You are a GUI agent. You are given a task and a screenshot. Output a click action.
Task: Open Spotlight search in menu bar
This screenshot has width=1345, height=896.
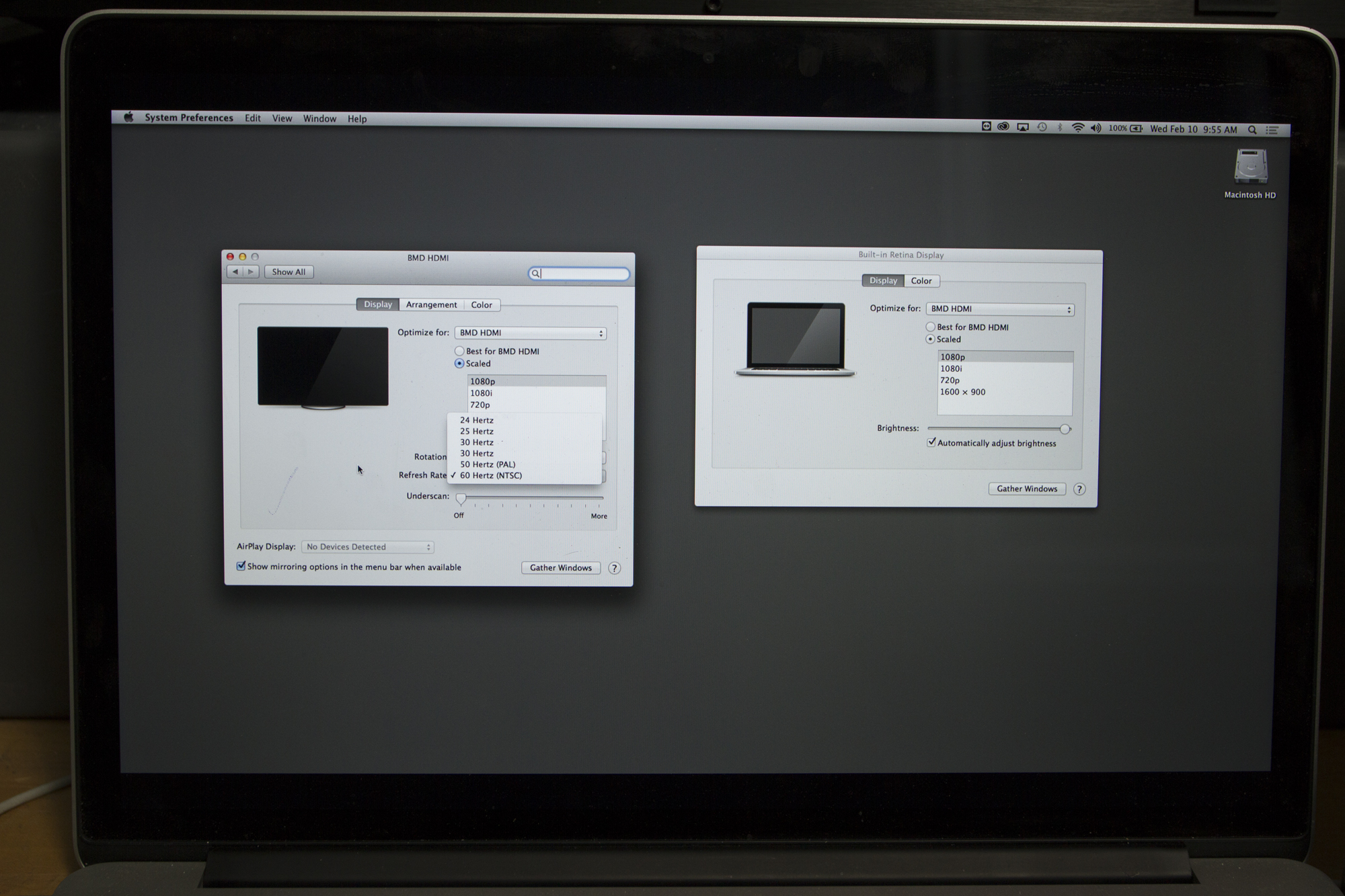(1252, 130)
